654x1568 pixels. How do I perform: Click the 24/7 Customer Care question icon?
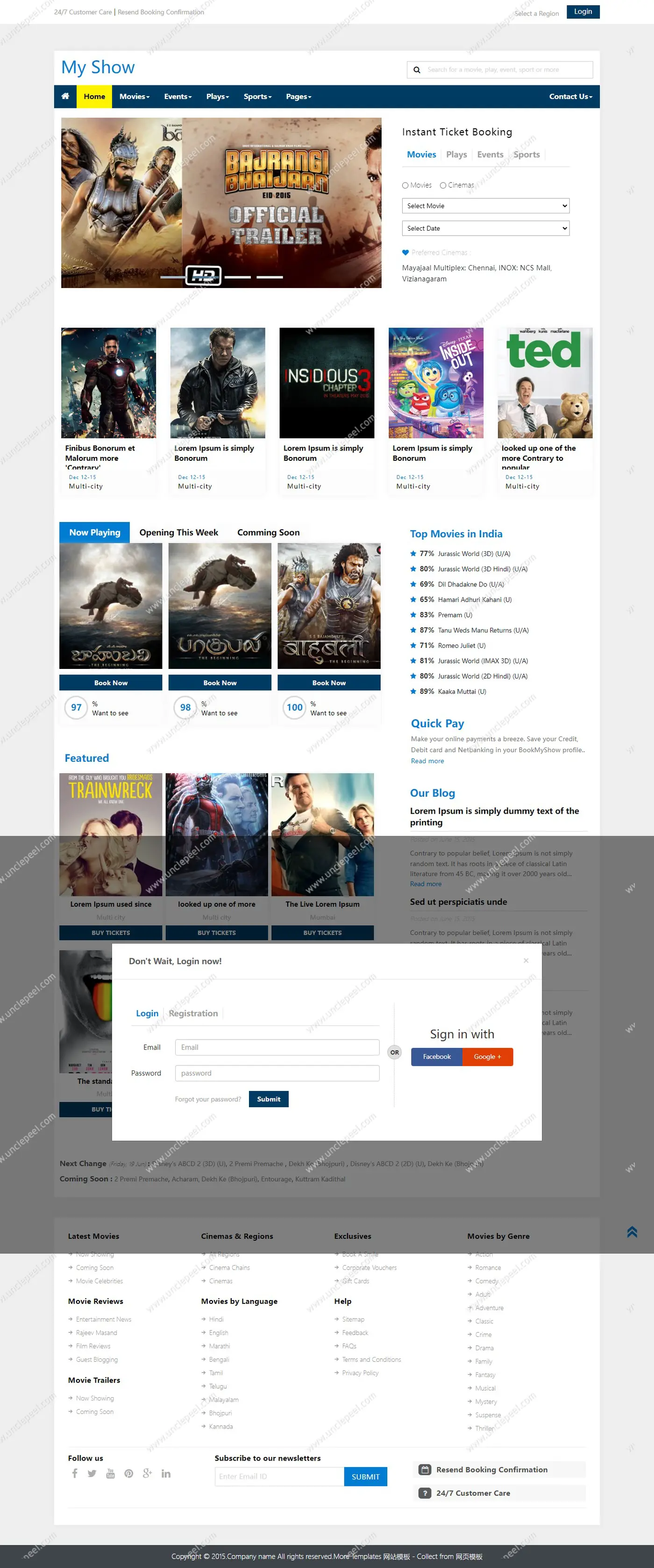(425, 1493)
